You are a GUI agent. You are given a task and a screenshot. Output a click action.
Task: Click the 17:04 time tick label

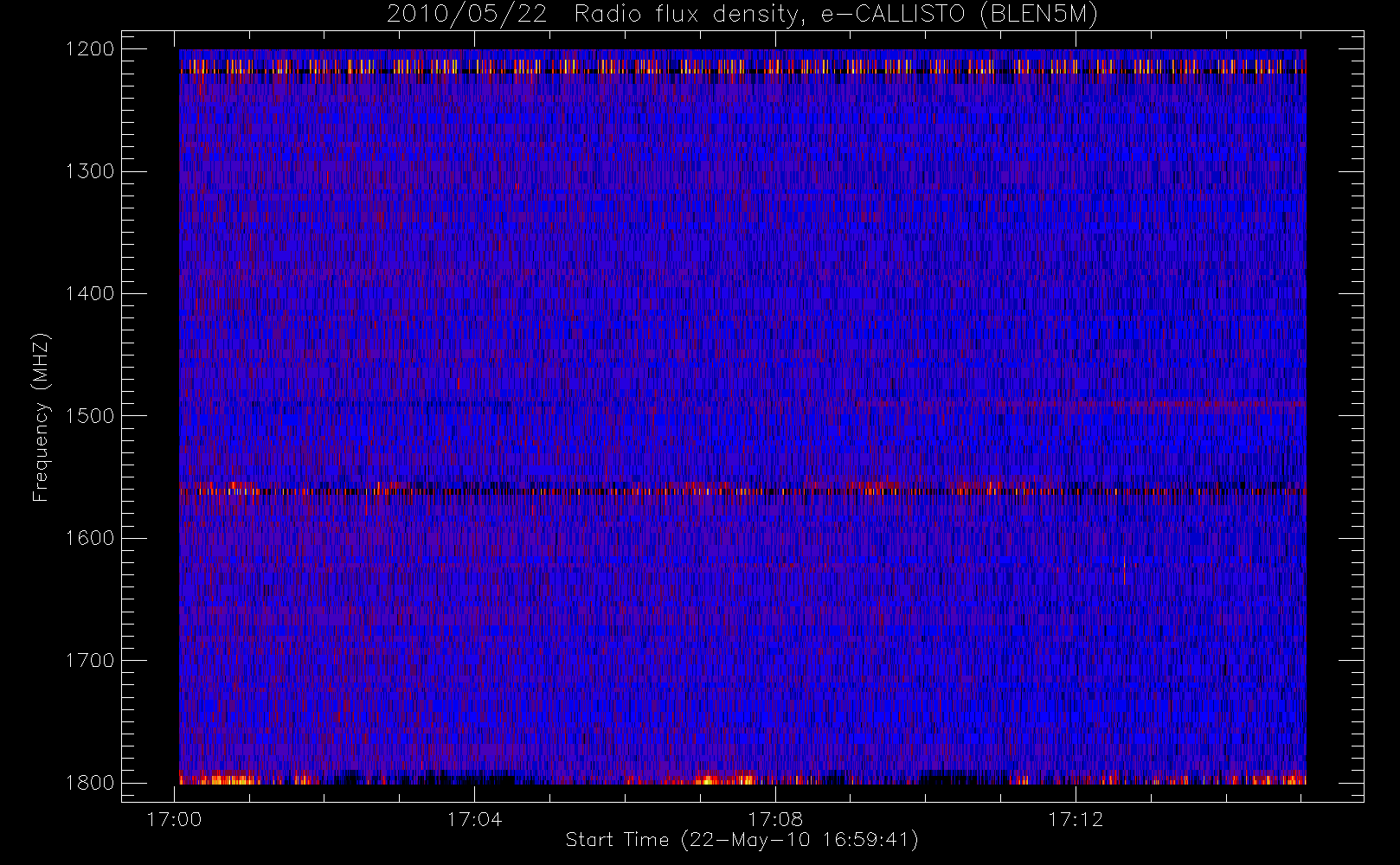point(474,819)
